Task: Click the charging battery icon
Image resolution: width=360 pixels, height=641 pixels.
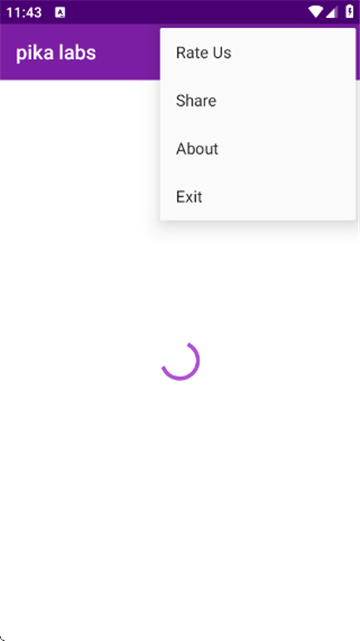Action: pos(349,12)
